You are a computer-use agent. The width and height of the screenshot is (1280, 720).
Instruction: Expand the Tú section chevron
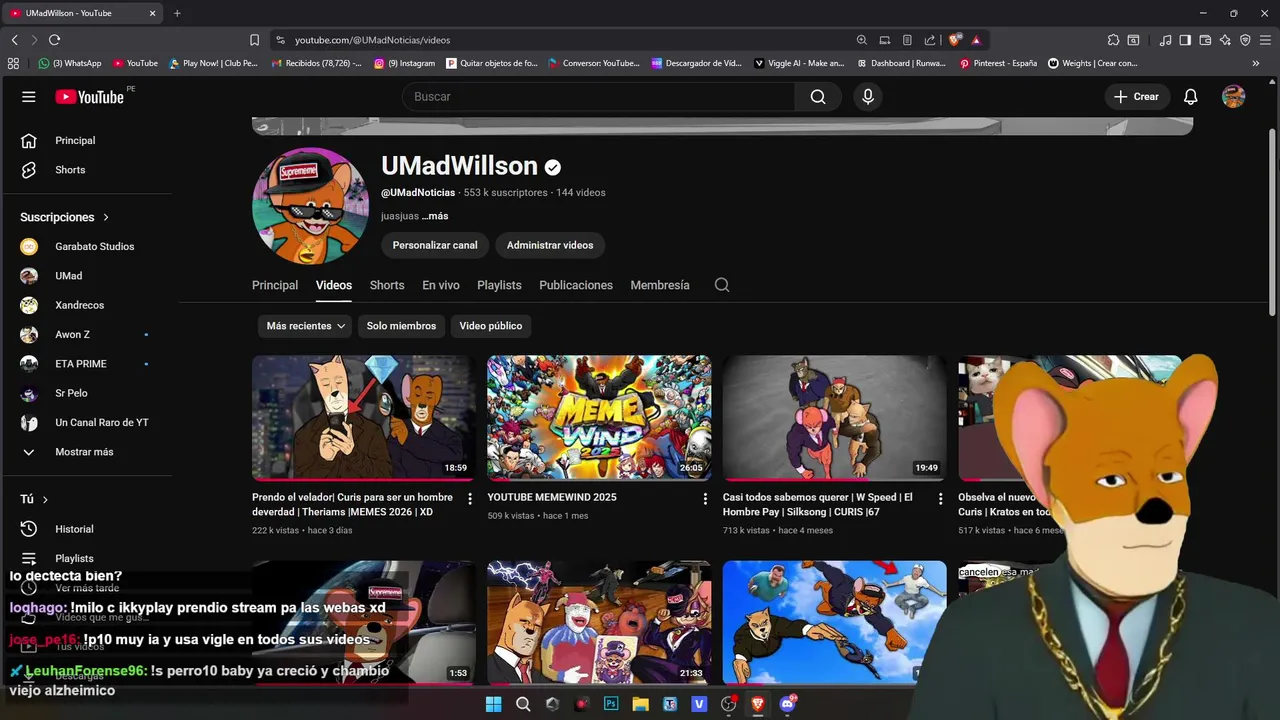coord(45,499)
